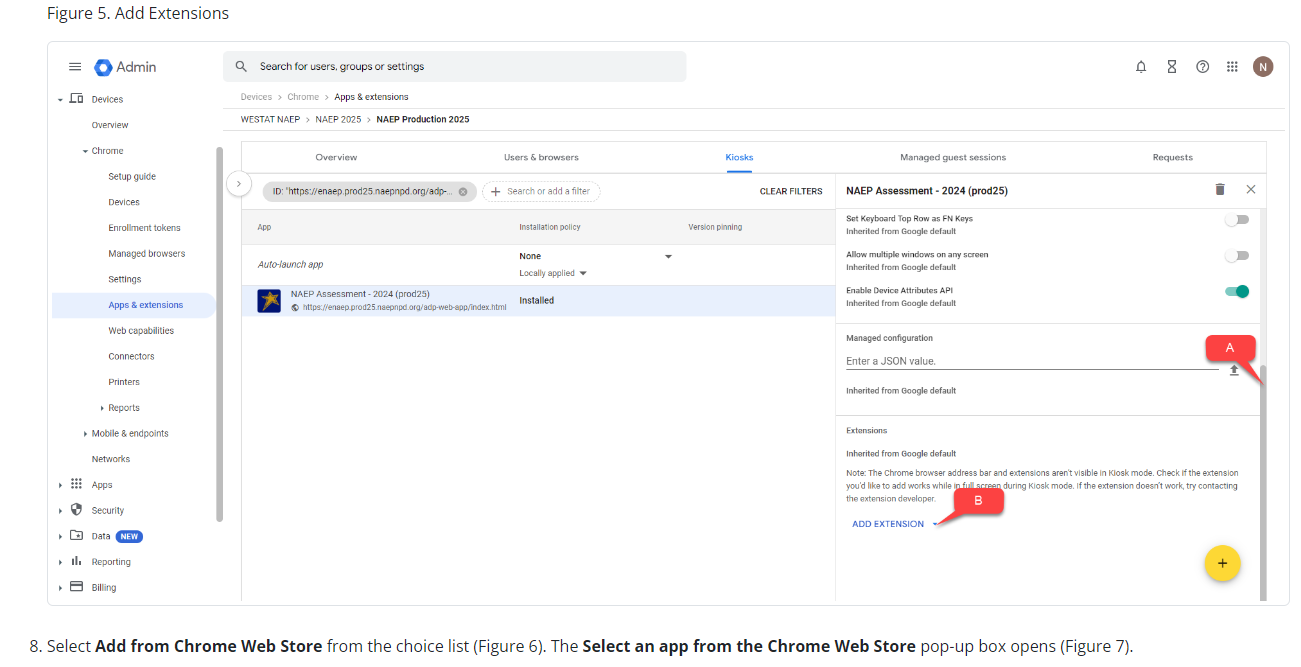
Task: Expand the Reports tree item
Action: tap(102, 408)
